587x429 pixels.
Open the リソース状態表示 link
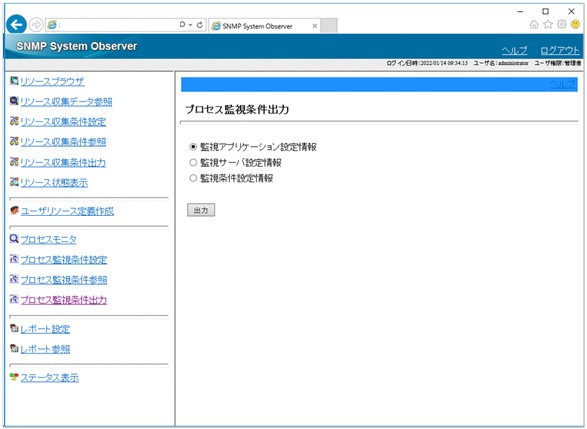tap(54, 183)
